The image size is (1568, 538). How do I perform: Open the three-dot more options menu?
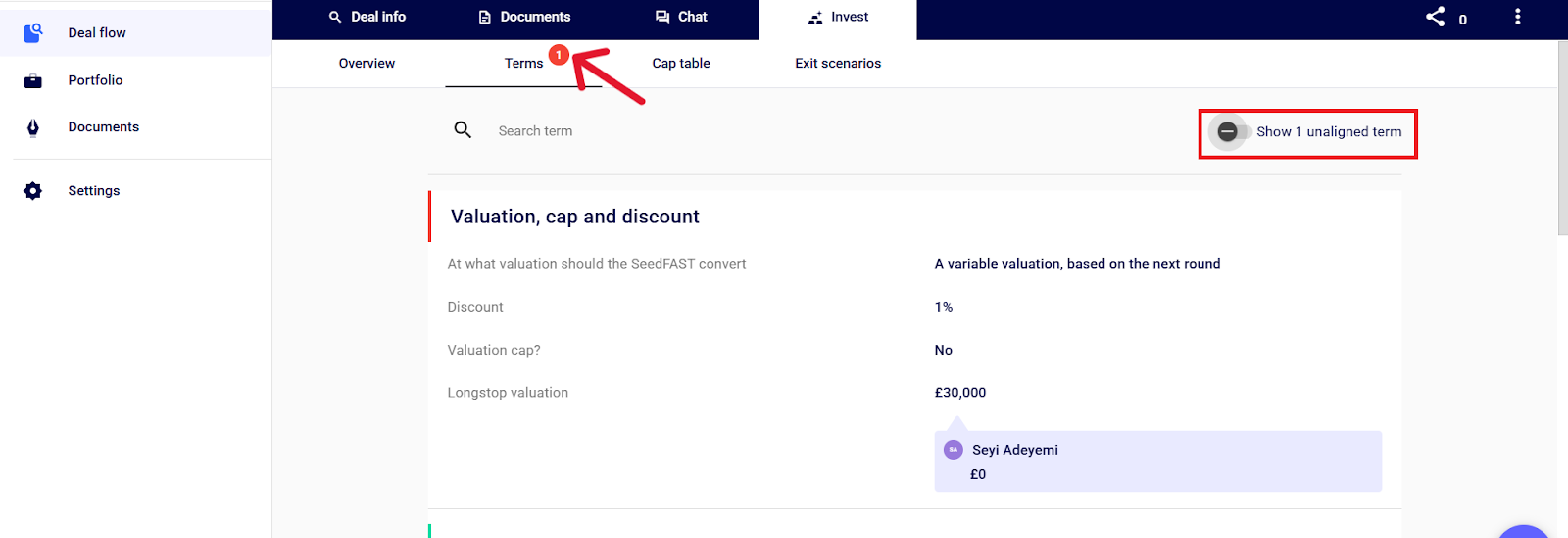(1518, 17)
